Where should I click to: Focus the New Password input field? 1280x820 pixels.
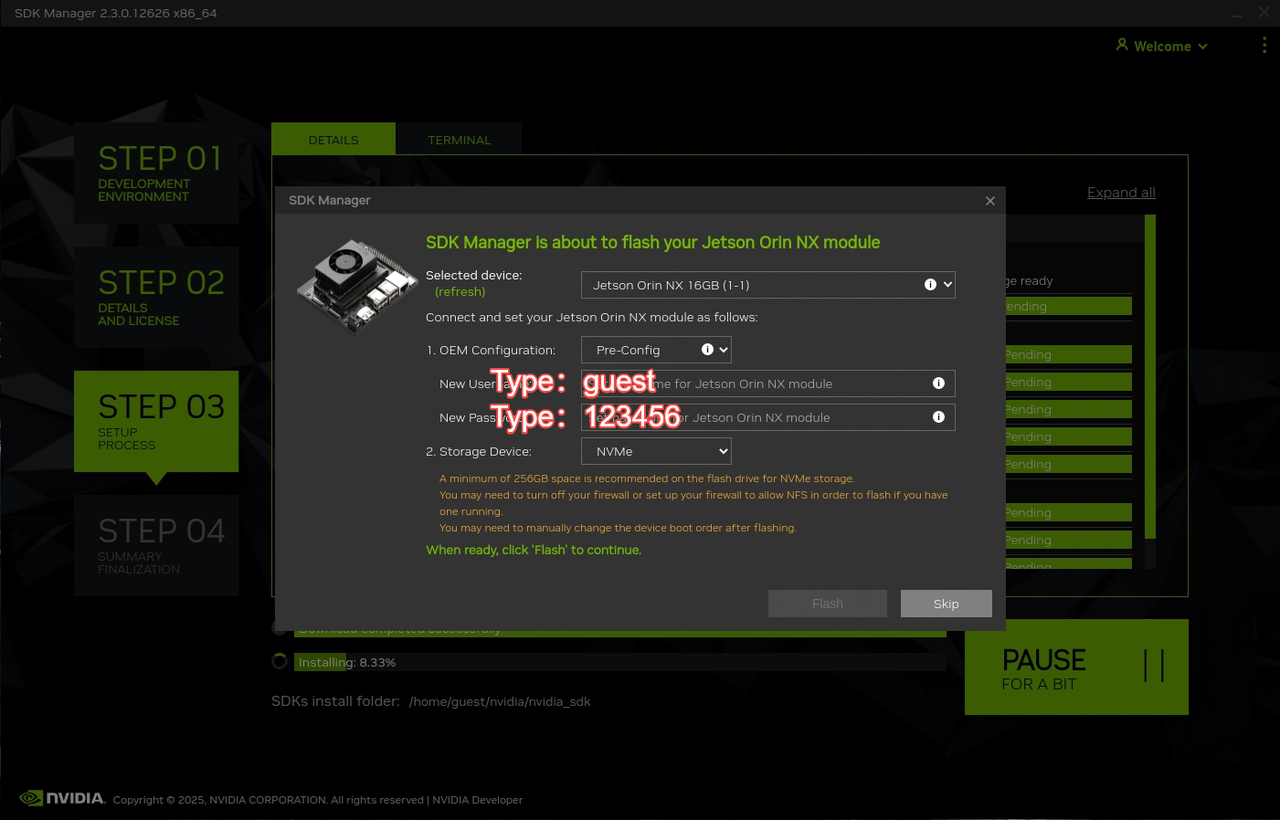(768, 418)
